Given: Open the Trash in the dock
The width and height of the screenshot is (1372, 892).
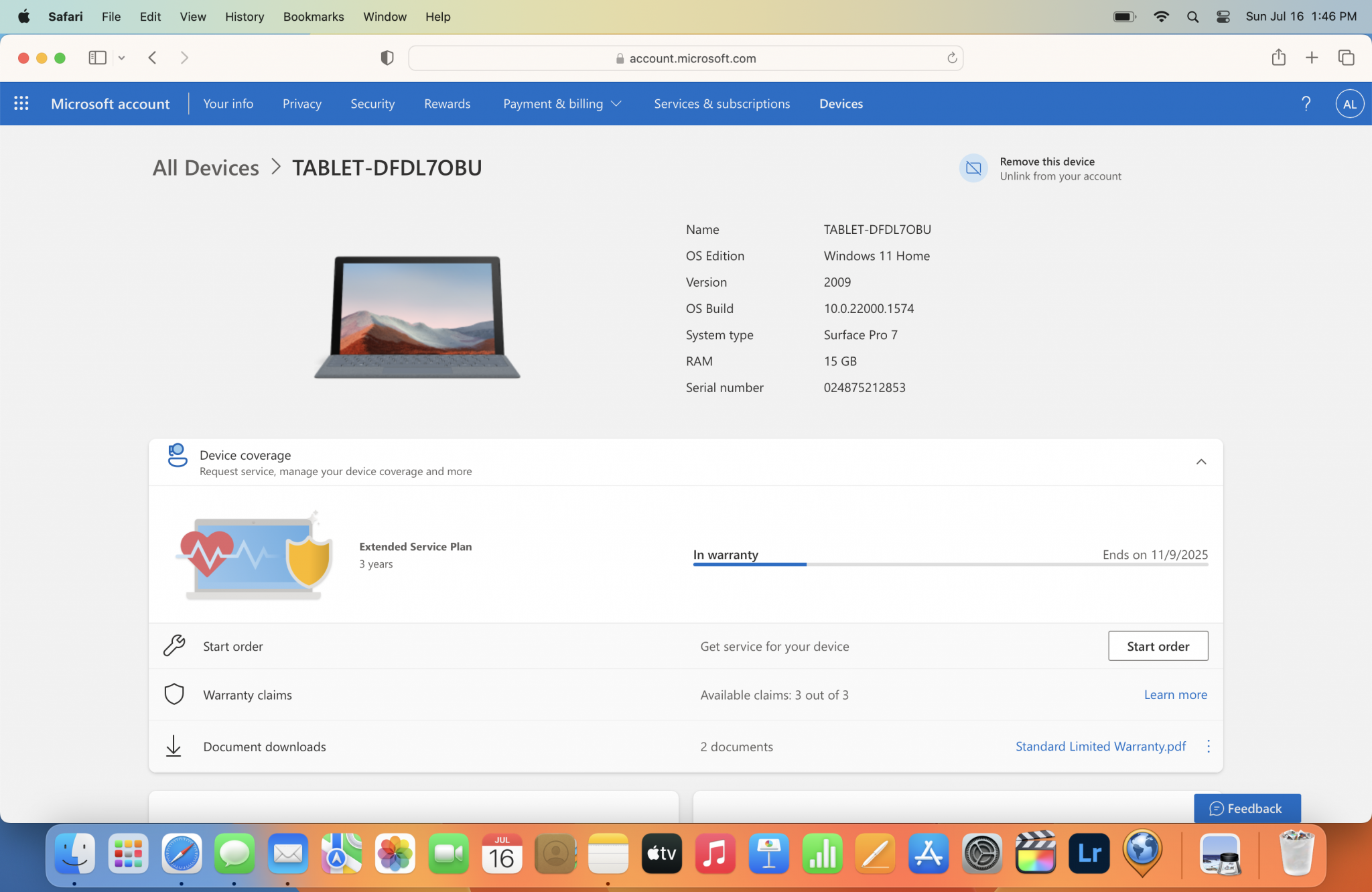Looking at the screenshot, I should pos(1296,852).
